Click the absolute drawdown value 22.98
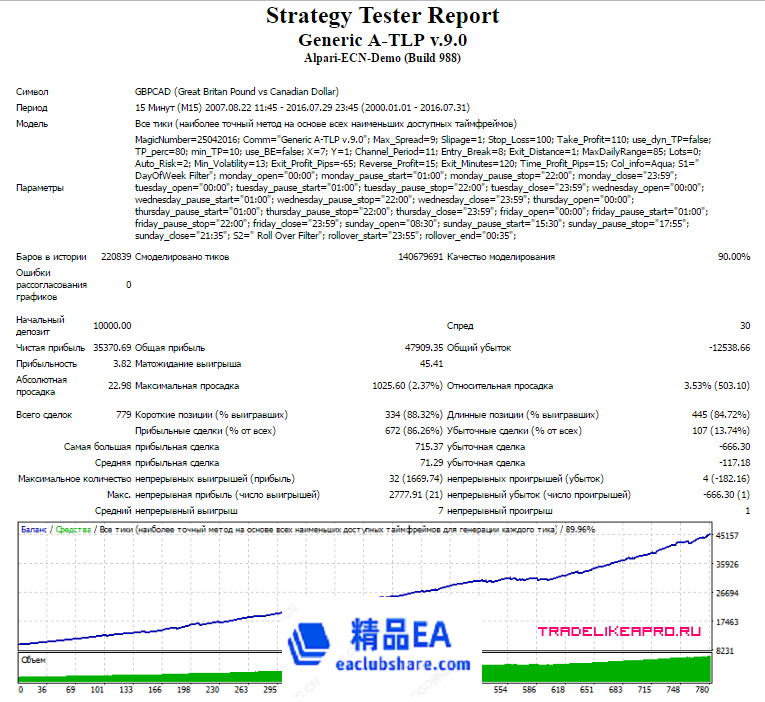Image resolution: width=765 pixels, height=702 pixels. (120, 386)
